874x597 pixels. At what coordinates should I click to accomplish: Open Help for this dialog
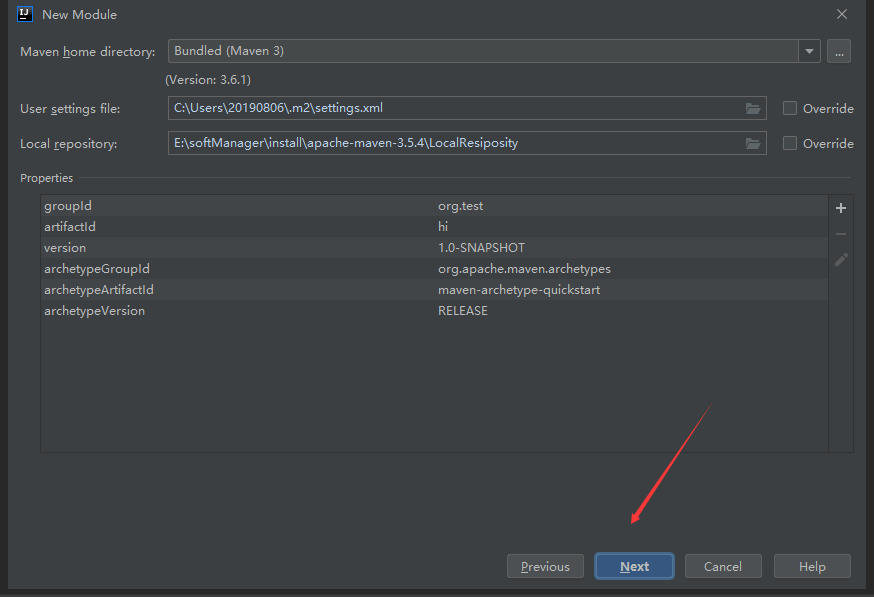click(812, 566)
